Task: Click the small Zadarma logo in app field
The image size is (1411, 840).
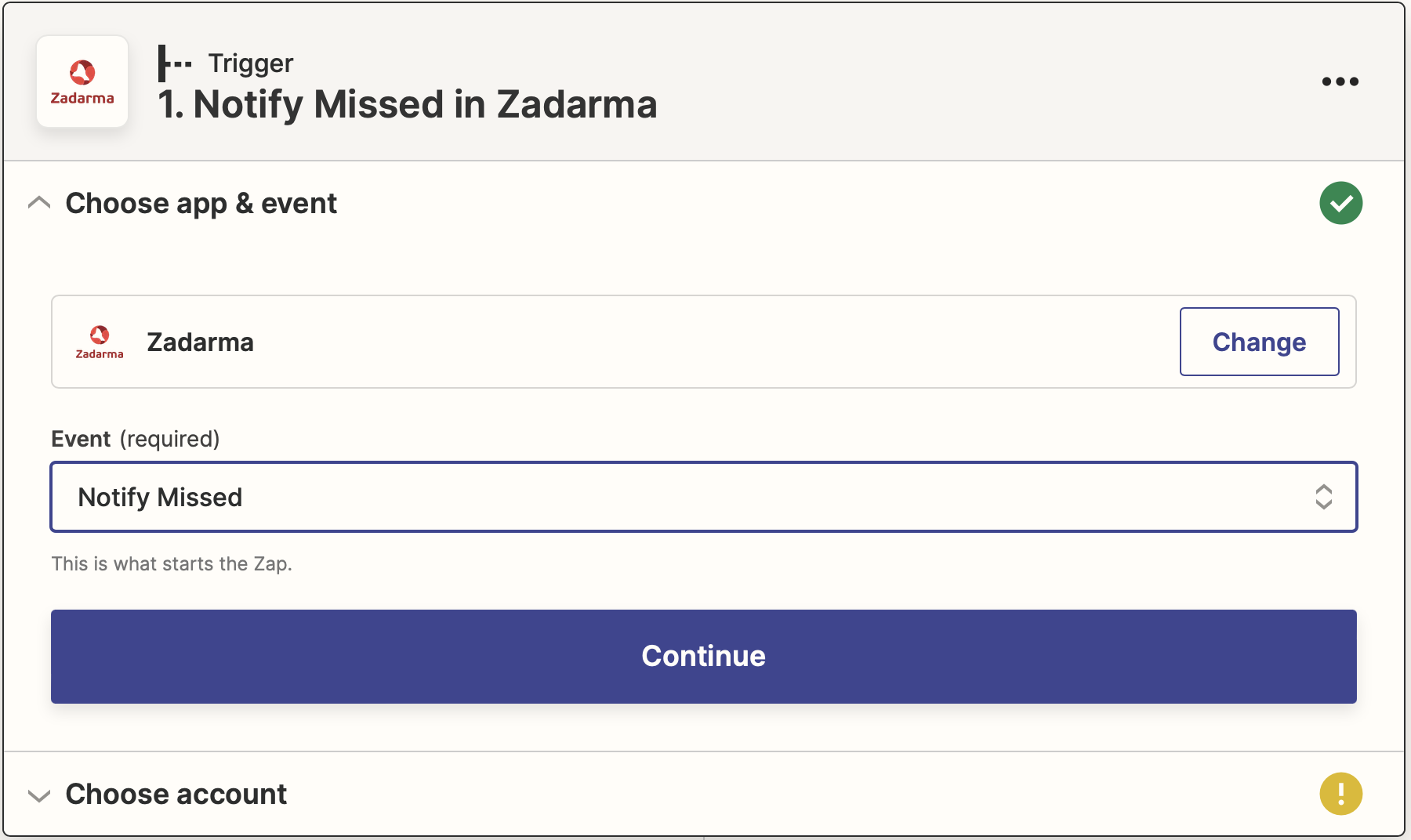Action: coord(100,342)
